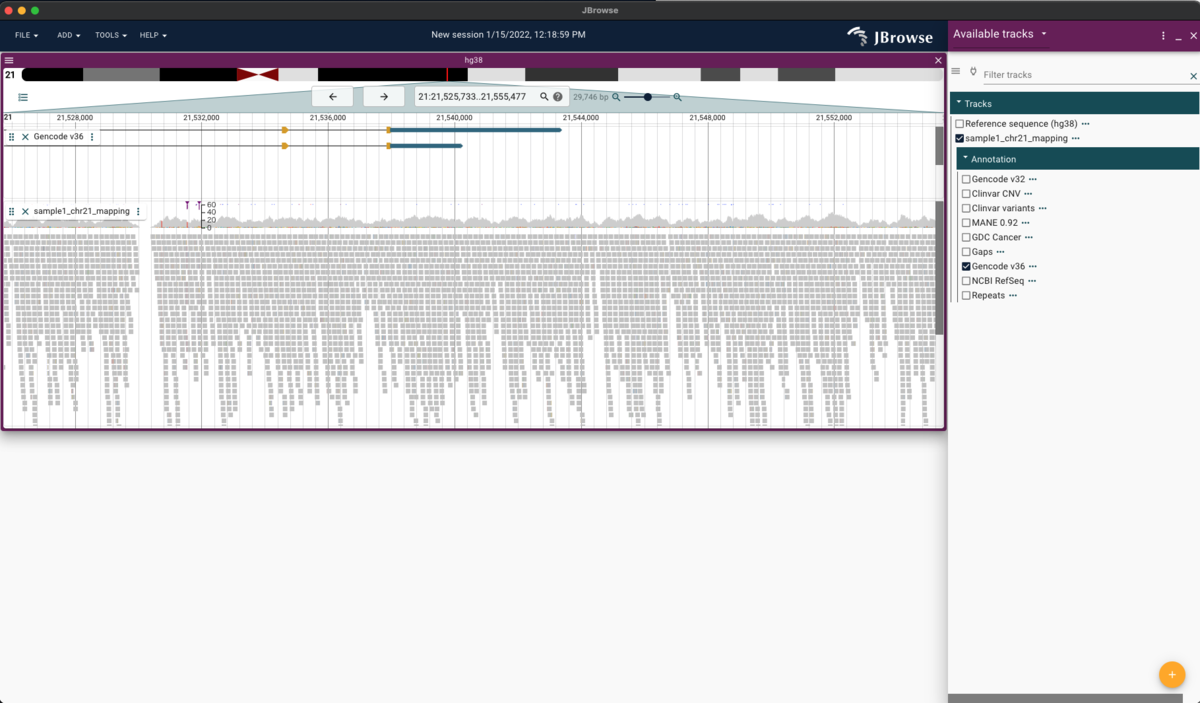Click the search magnifier in the location box

click(x=545, y=97)
